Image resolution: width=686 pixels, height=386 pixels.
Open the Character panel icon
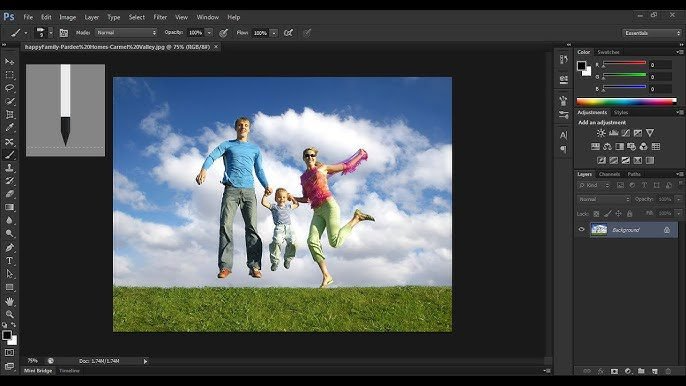pos(564,135)
